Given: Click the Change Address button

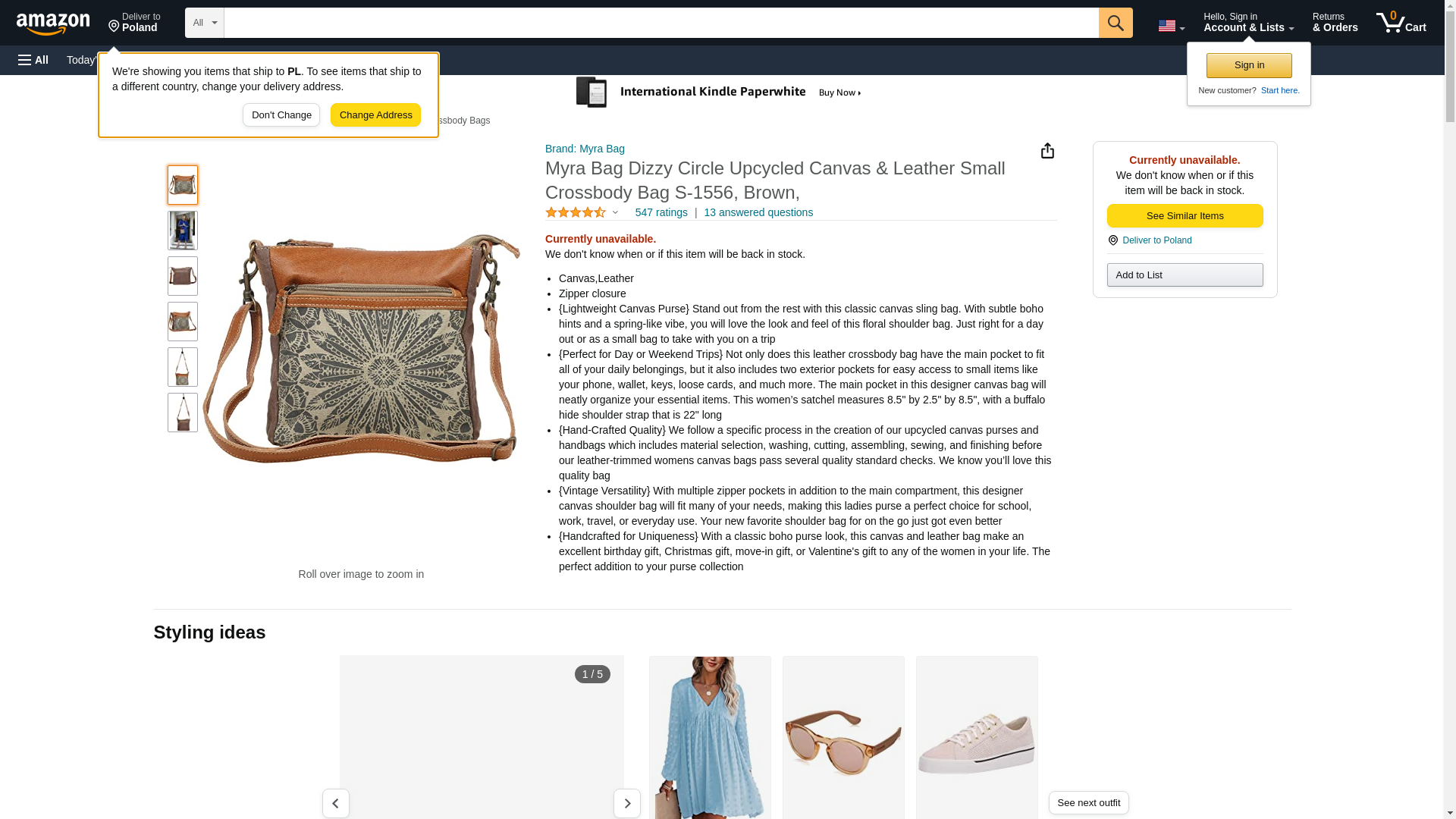Looking at the screenshot, I should 375,115.
